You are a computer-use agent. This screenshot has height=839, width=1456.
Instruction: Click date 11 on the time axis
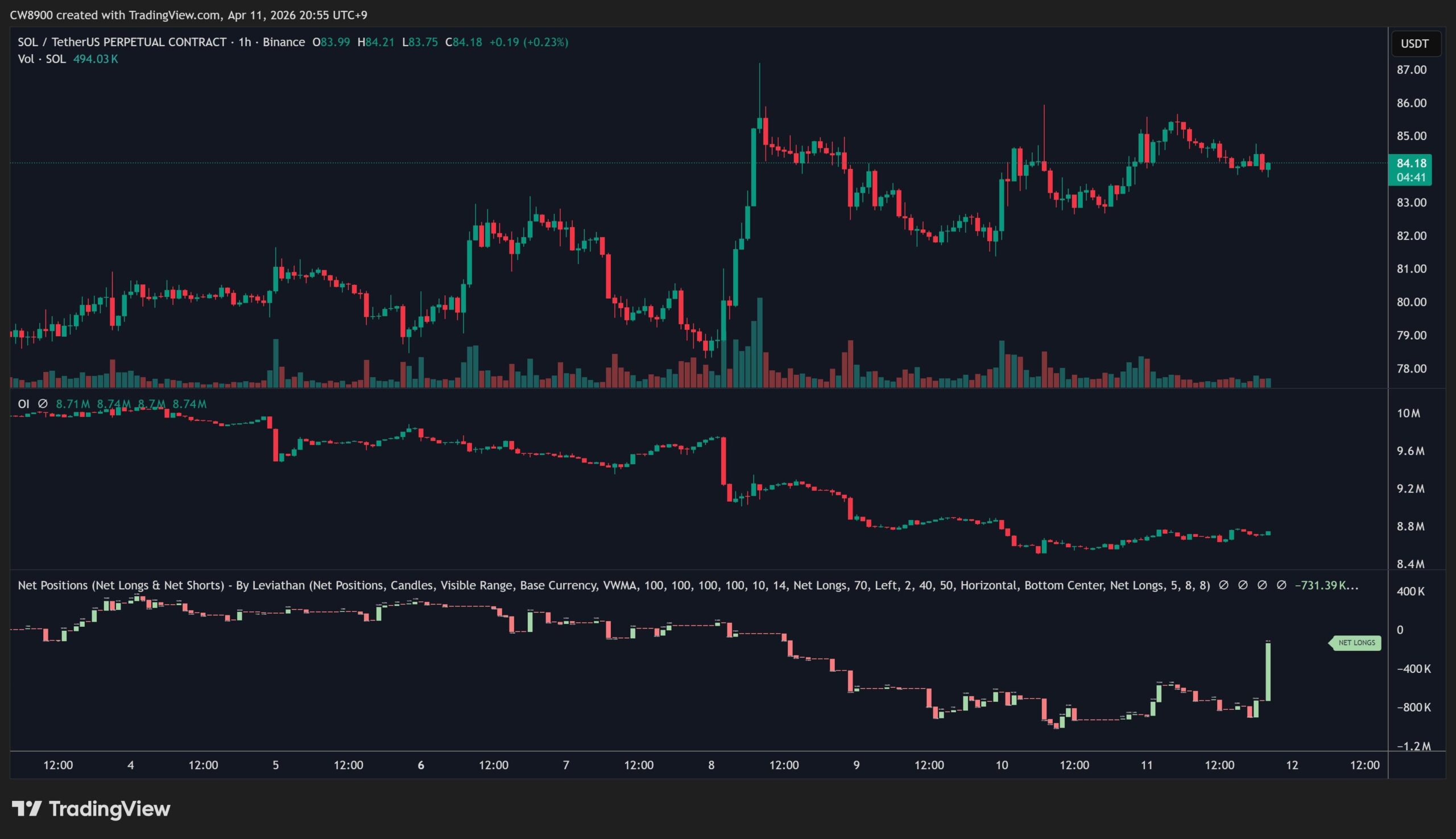coord(1147,765)
